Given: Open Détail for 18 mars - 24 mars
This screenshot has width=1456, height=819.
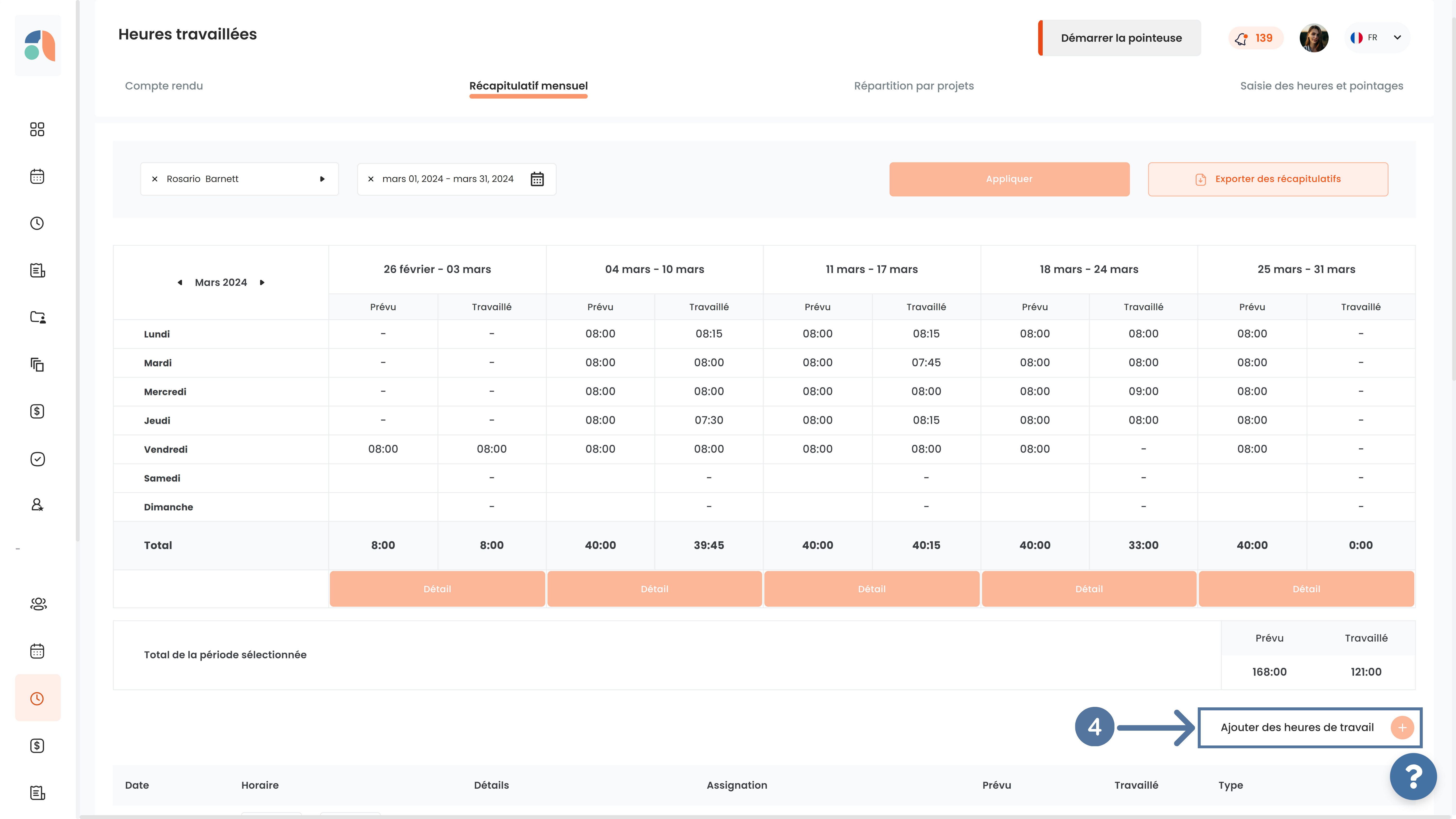Looking at the screenshot, I should (1089, 589).
